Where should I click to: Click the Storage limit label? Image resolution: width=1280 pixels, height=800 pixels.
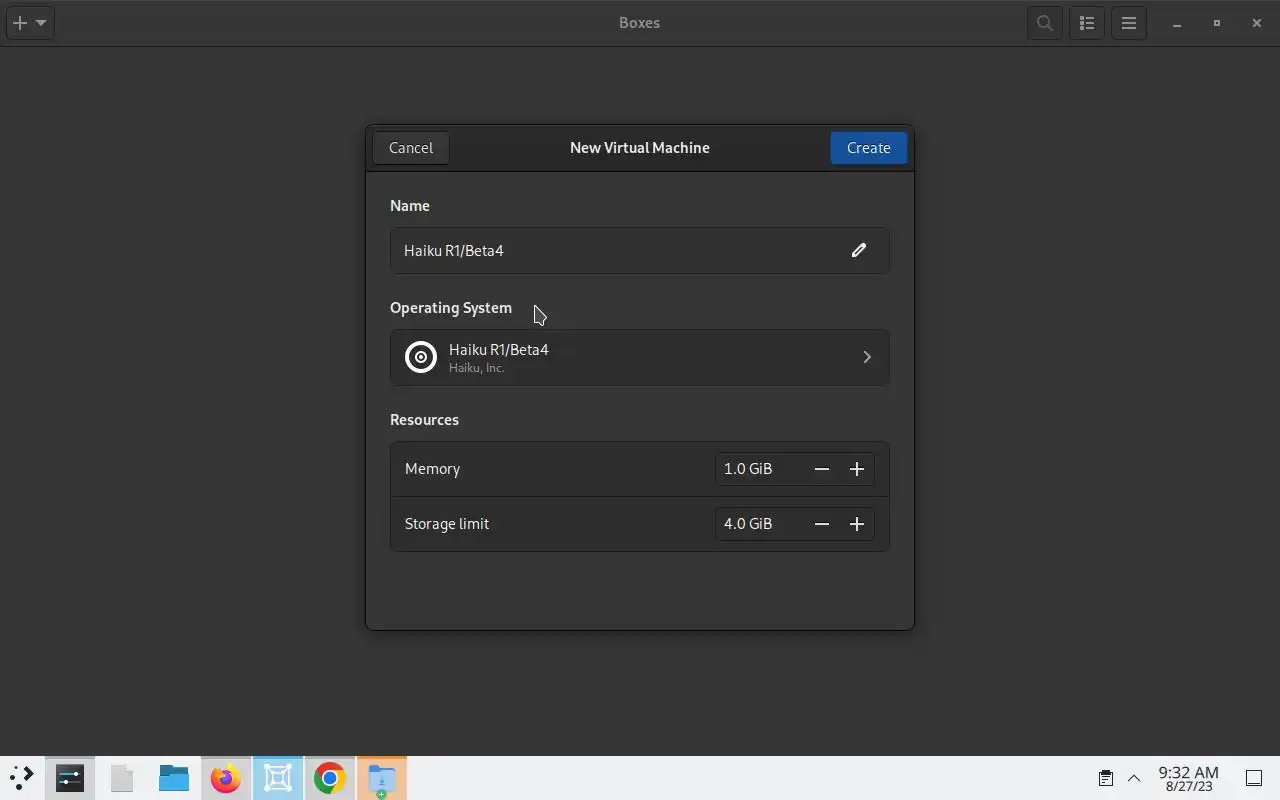click(447, 524)
